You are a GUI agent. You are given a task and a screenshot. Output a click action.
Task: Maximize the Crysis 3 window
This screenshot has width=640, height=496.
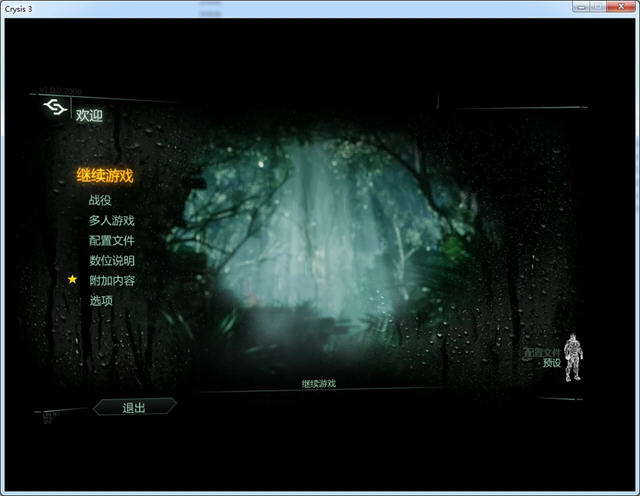pyautogui.click(x=598, y=7)
